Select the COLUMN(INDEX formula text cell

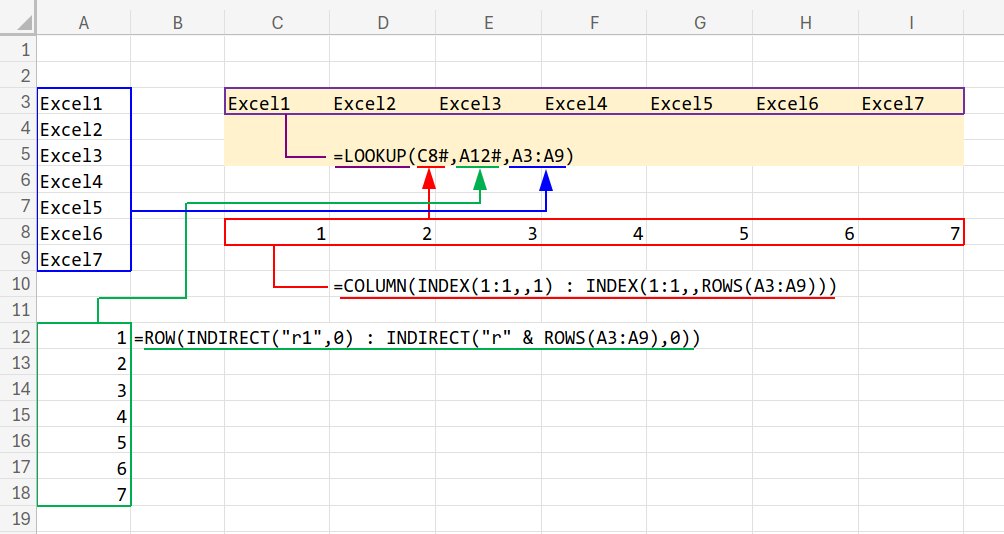[x=585, y=286]
